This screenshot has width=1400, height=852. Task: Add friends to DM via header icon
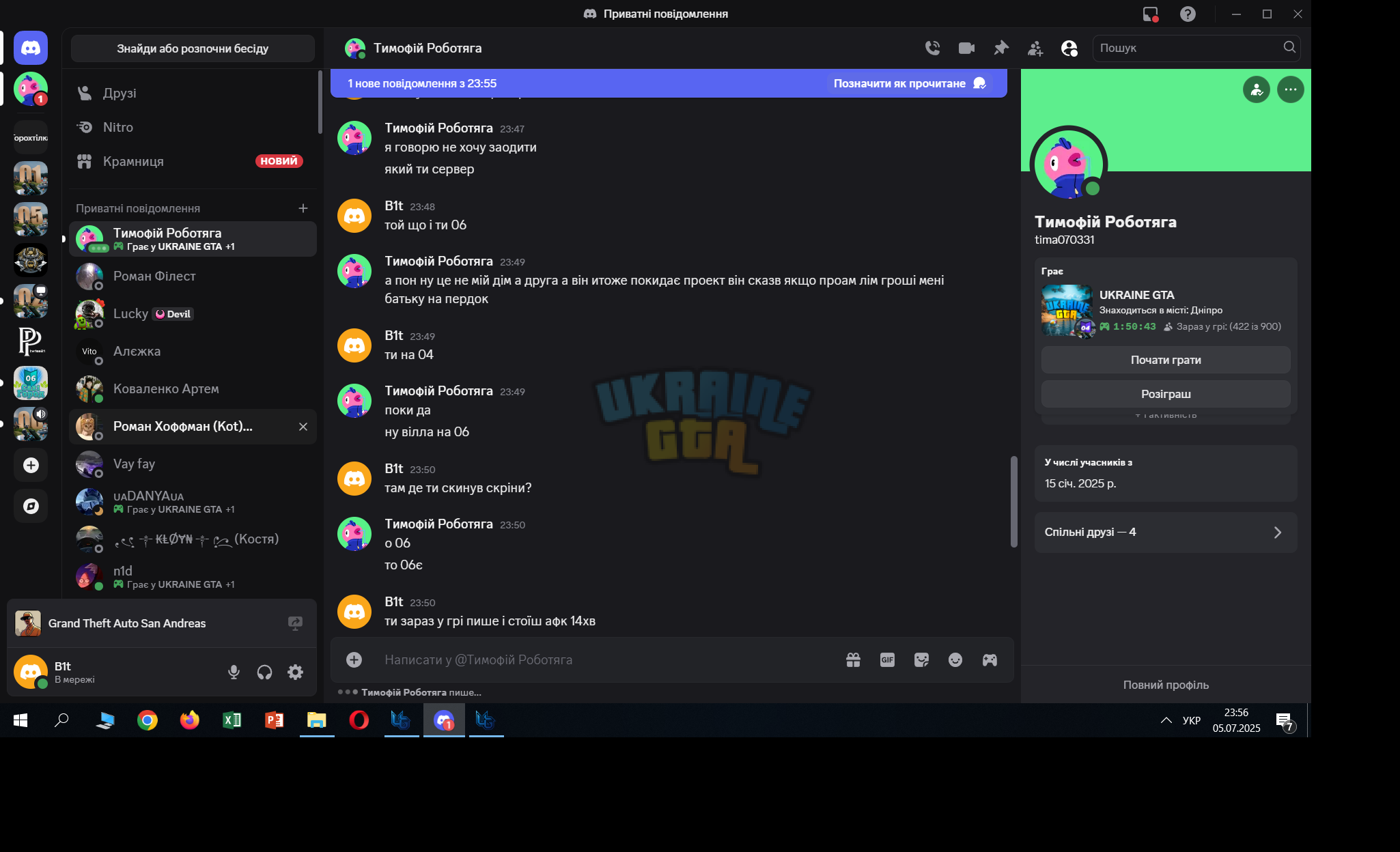click(1035, 48)
